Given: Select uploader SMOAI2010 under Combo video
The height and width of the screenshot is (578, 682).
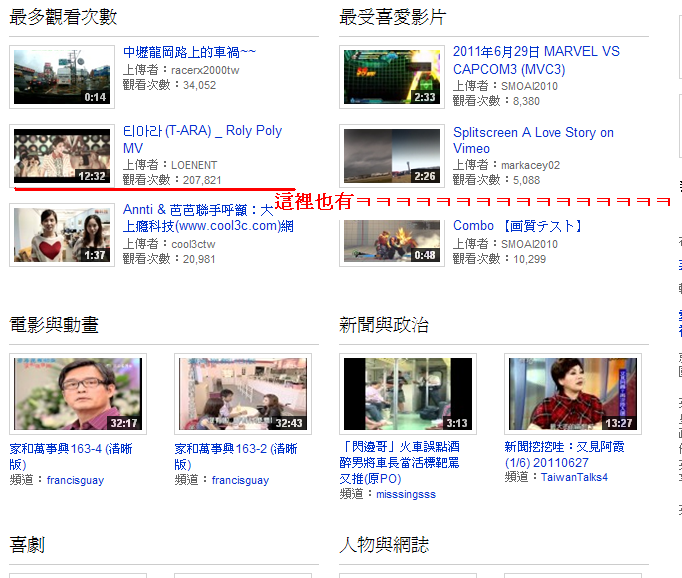Looking at the screenshot, I should (x=529, y=244).
